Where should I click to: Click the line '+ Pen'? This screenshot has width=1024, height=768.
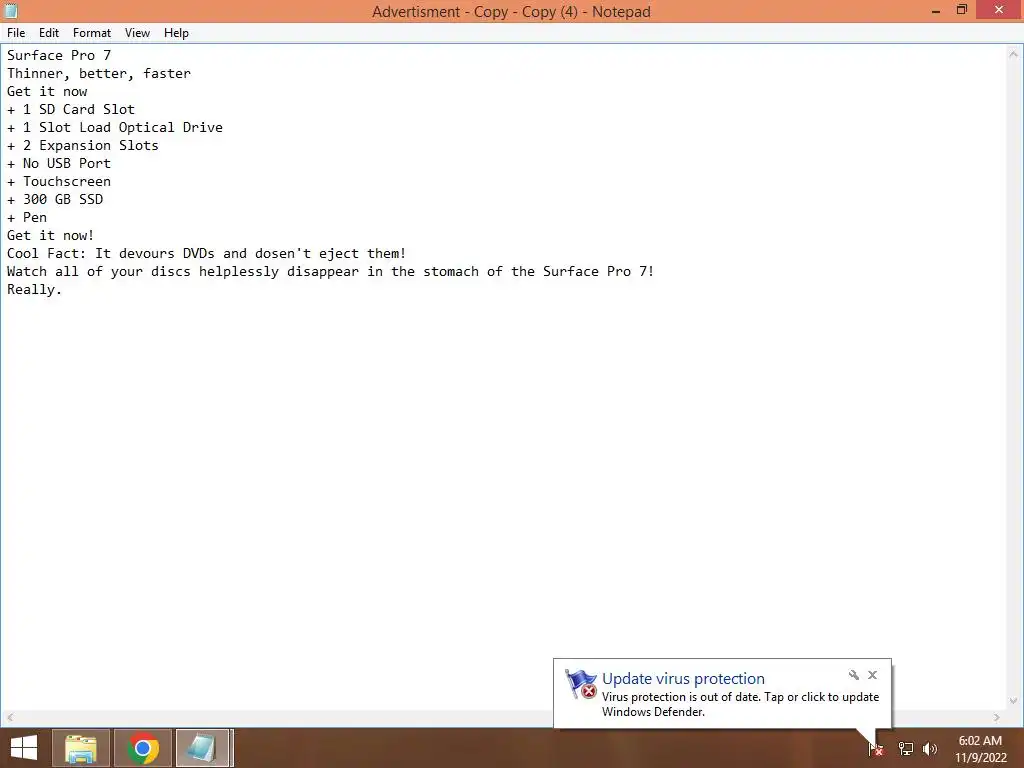pyautogui.click(x=27, y=217)
